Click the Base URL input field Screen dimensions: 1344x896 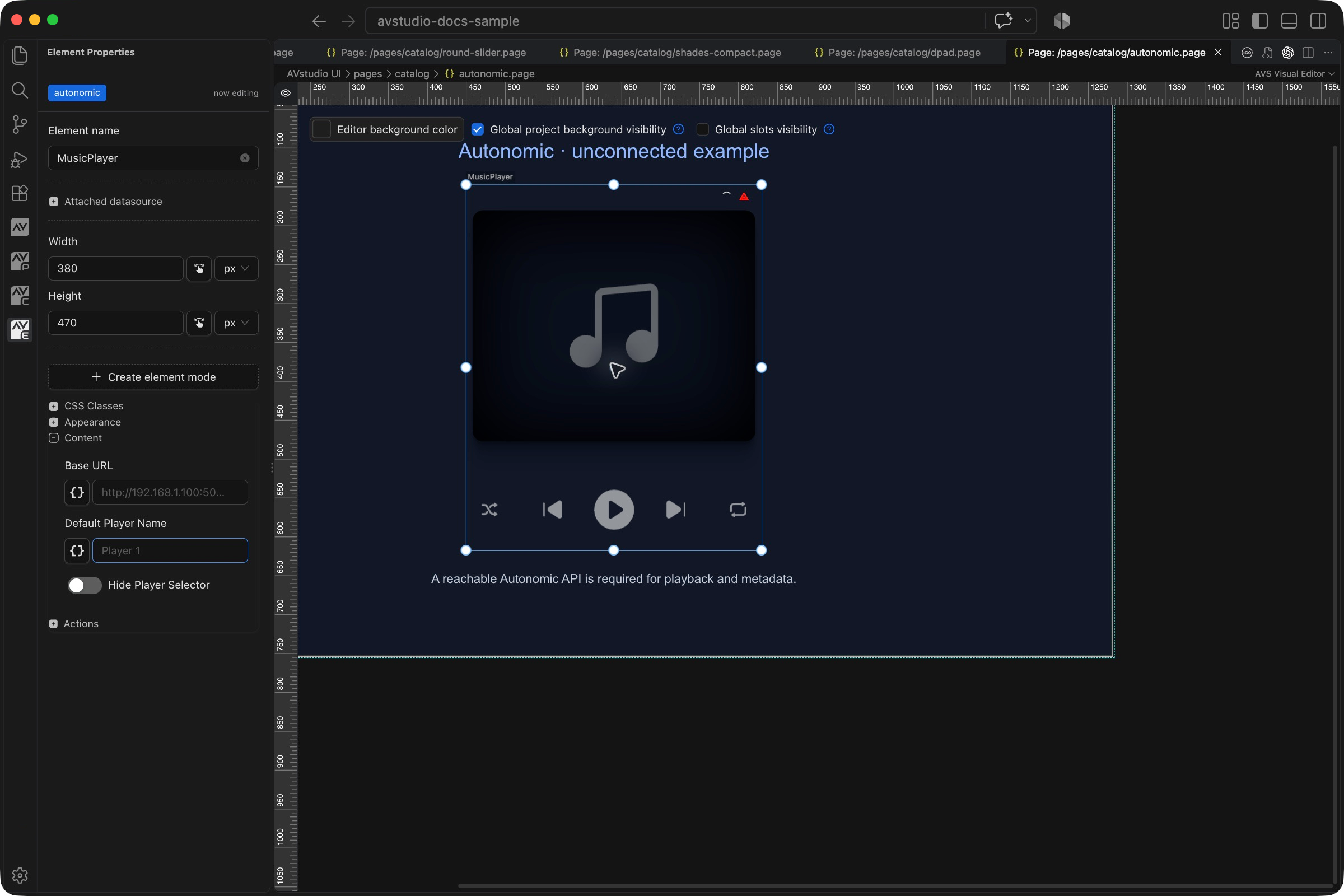[170, 493]
